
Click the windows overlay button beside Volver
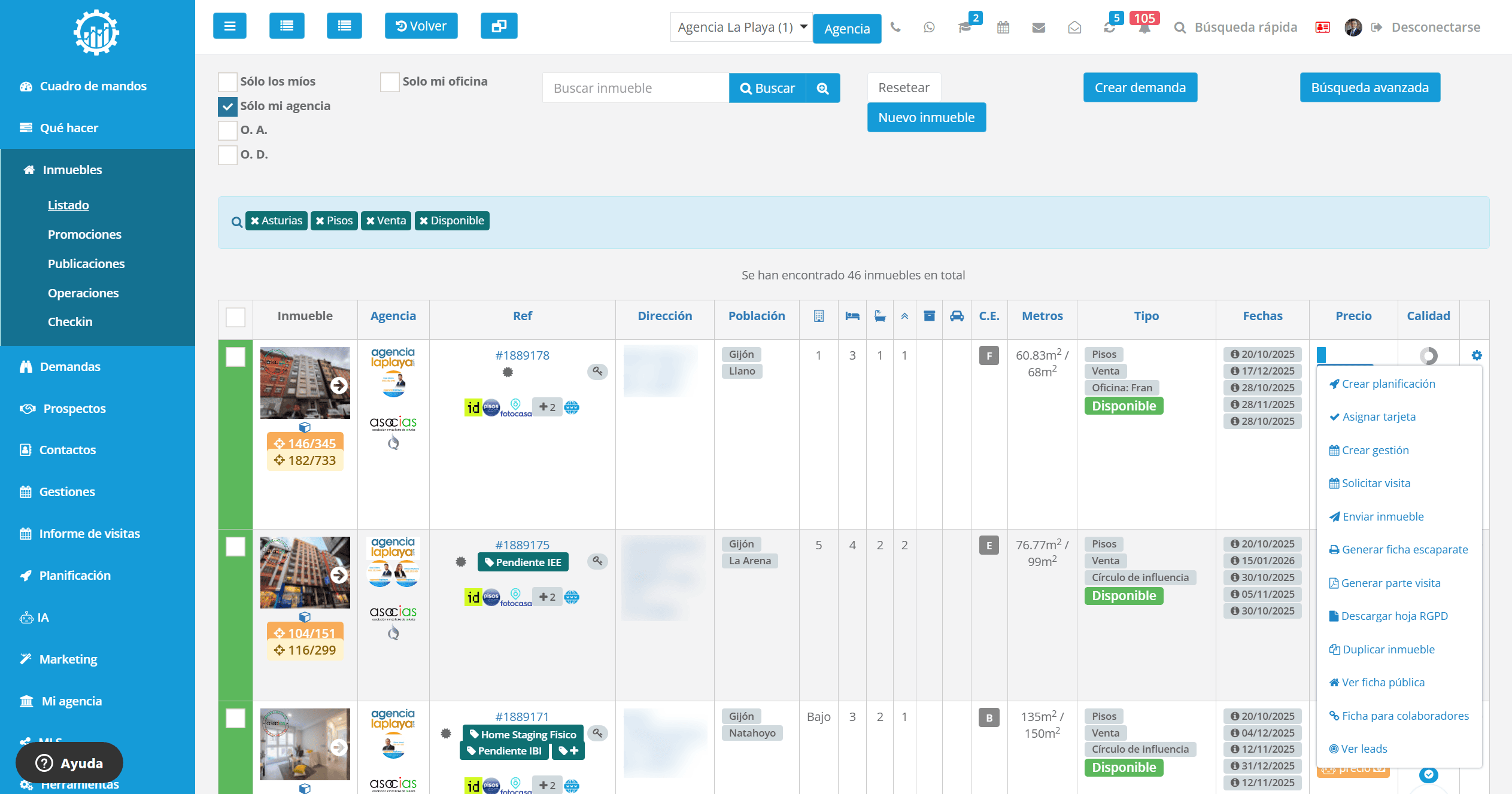click(x=499, y=26)
